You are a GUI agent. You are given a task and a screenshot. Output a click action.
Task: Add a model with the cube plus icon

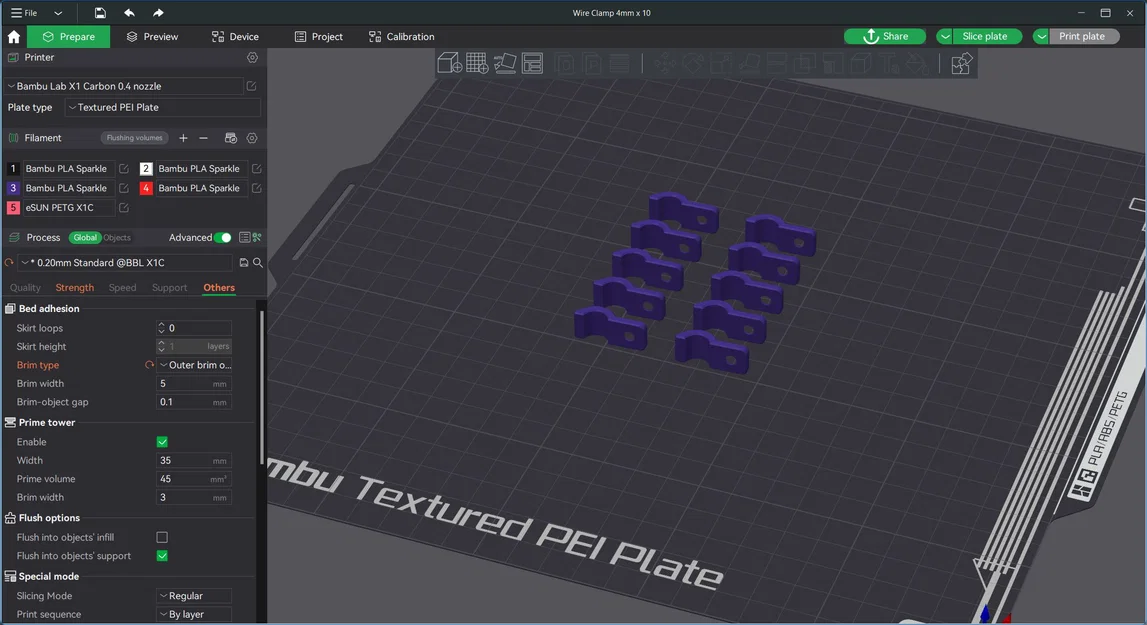click(449, 64)
